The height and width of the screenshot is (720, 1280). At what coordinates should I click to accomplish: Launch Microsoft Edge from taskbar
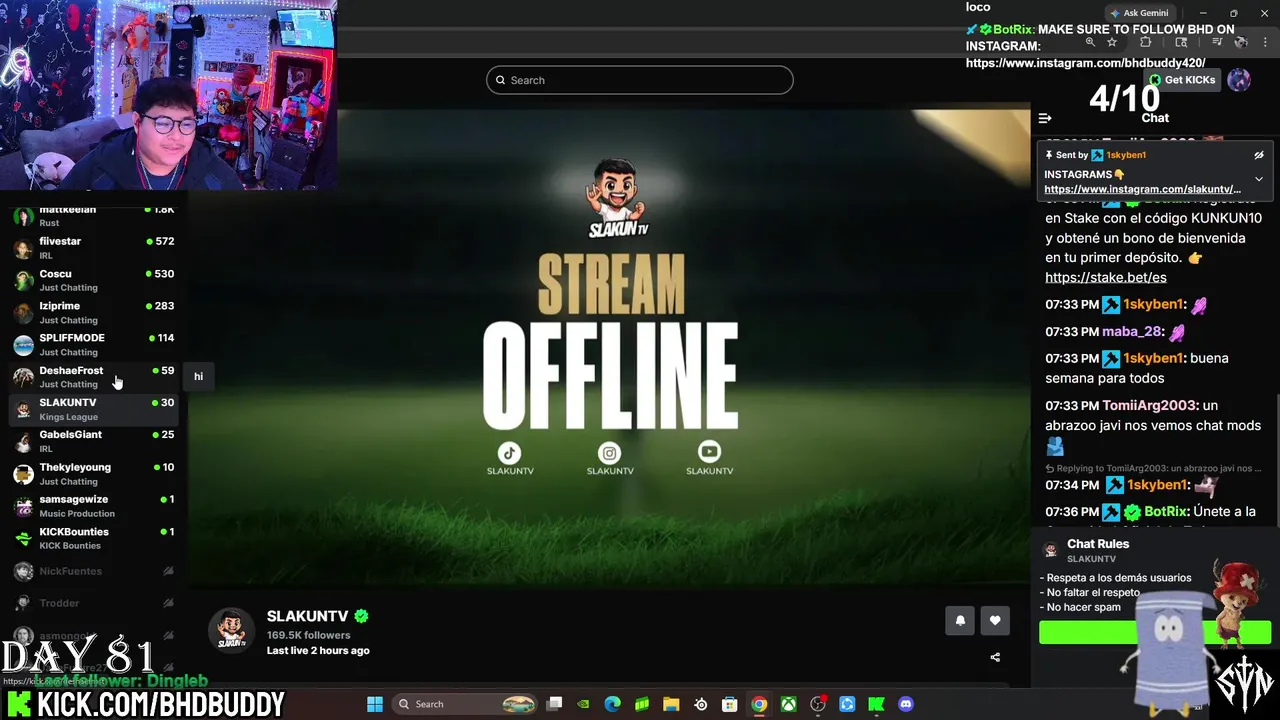tap(613, 704)
